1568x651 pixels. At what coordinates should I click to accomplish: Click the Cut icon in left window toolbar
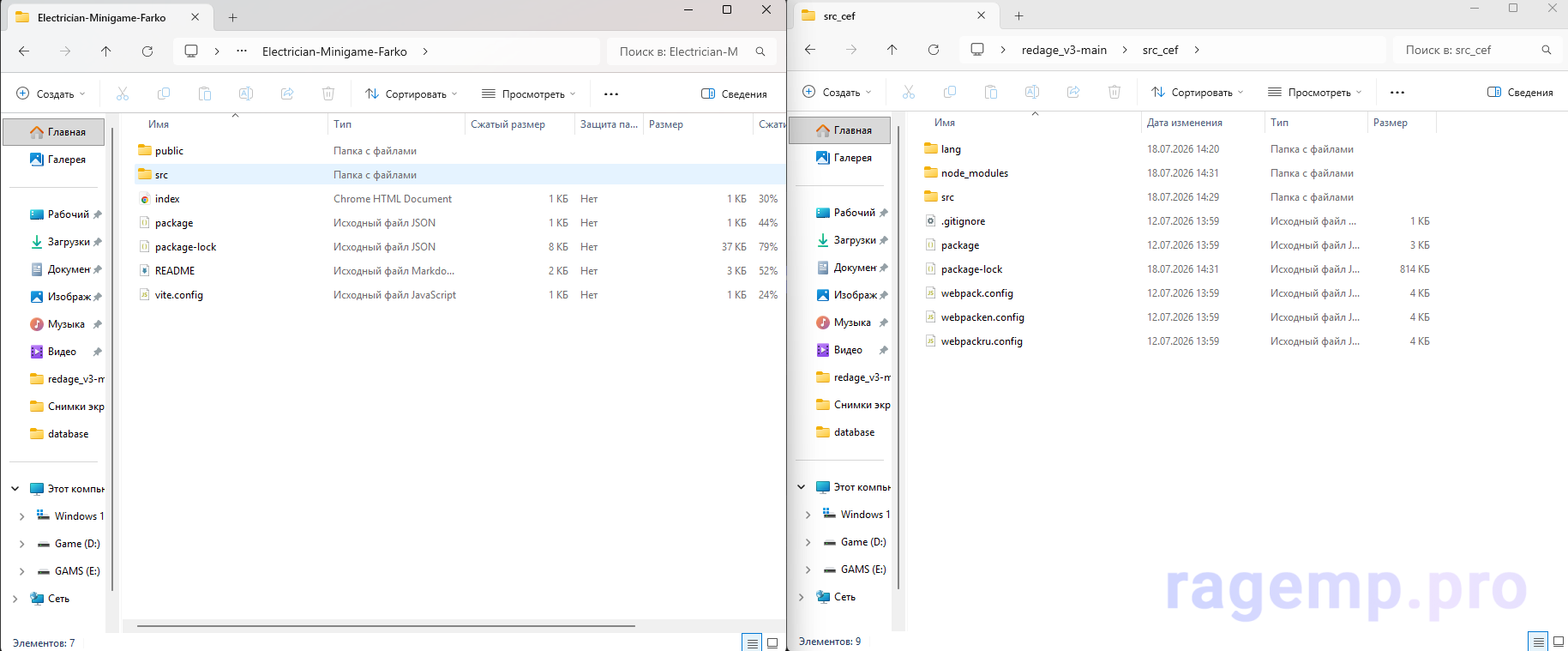click(123, 93)
